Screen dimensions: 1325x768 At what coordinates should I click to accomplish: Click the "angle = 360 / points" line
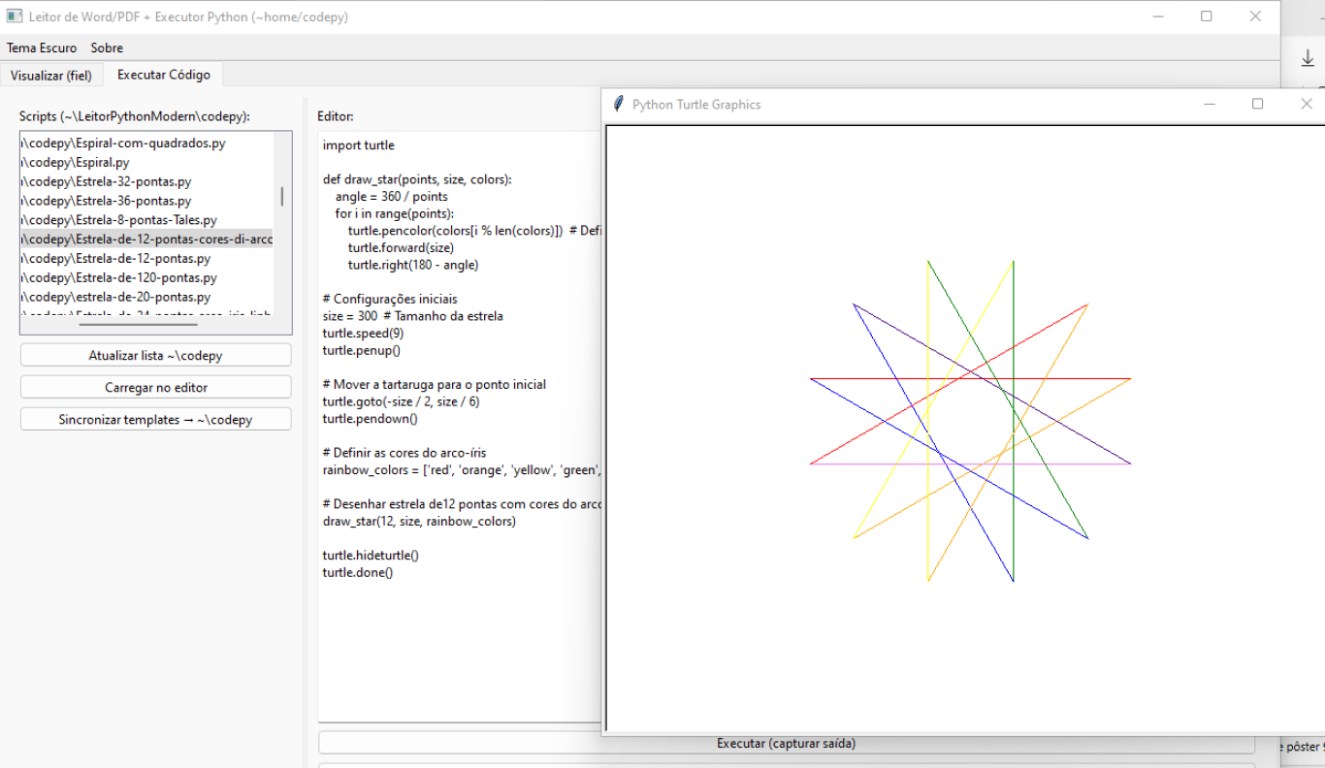pos(392,197)
